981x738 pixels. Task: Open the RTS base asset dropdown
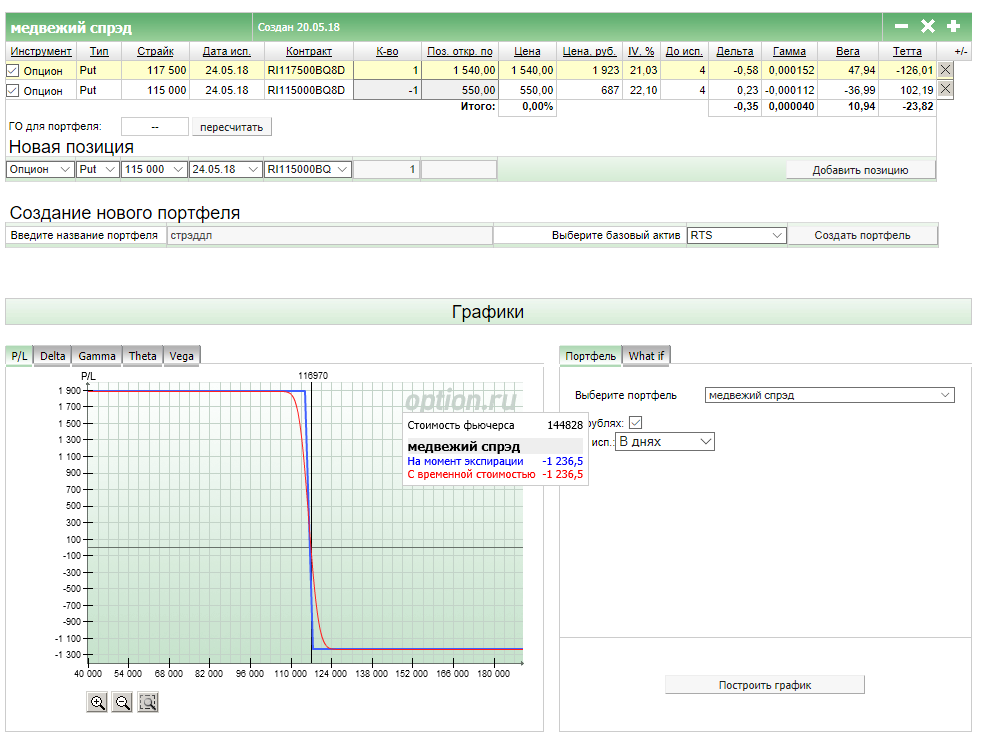pyautogui.click(x=736, y=235)
